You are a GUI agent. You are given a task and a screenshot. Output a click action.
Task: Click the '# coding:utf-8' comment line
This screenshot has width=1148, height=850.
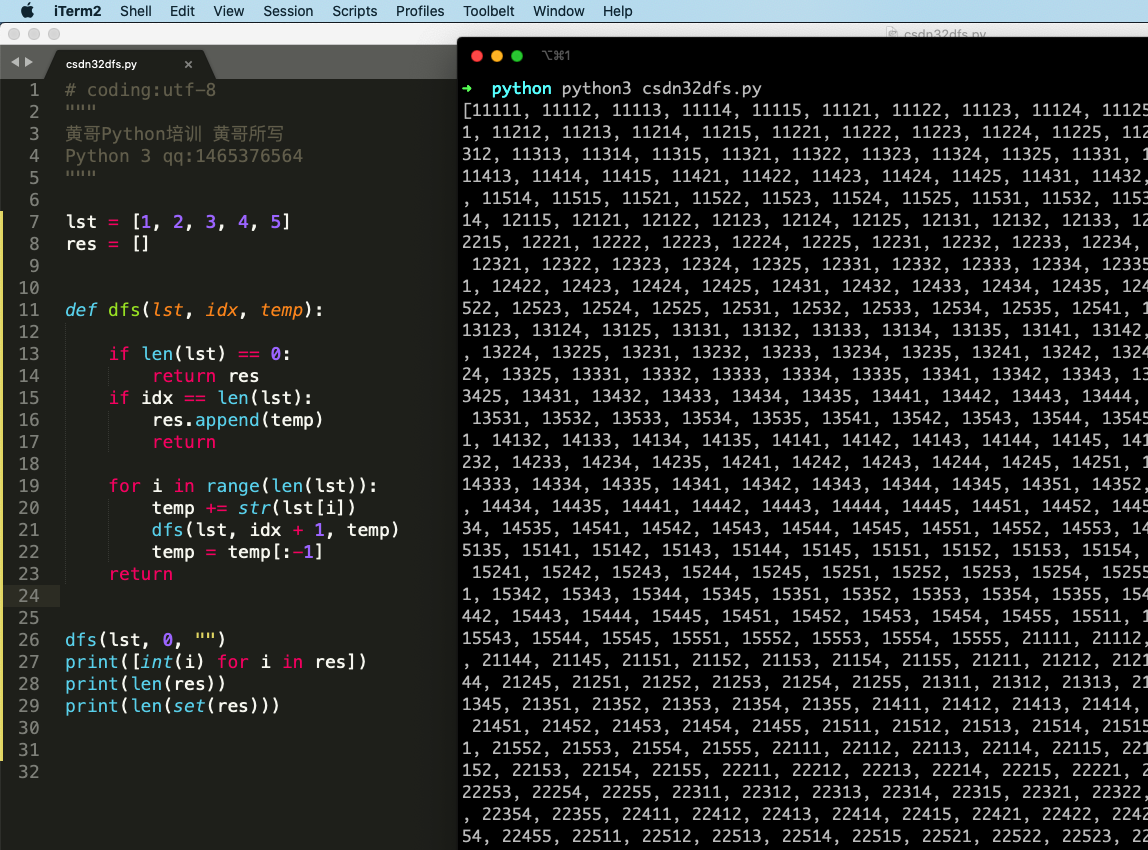[x=141, y=90]
